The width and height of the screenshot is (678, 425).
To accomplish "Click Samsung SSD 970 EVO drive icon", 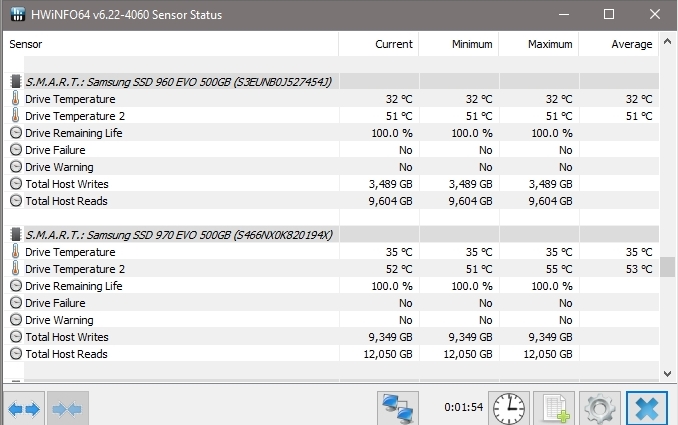I will point(16,234).
